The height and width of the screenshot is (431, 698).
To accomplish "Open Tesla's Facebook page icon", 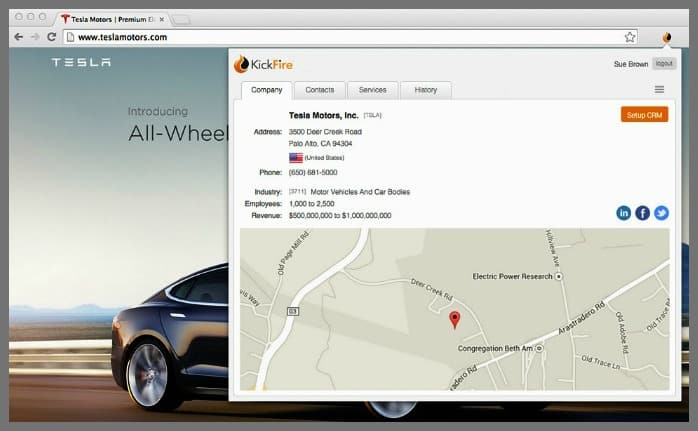I will [x=642, y=213].
